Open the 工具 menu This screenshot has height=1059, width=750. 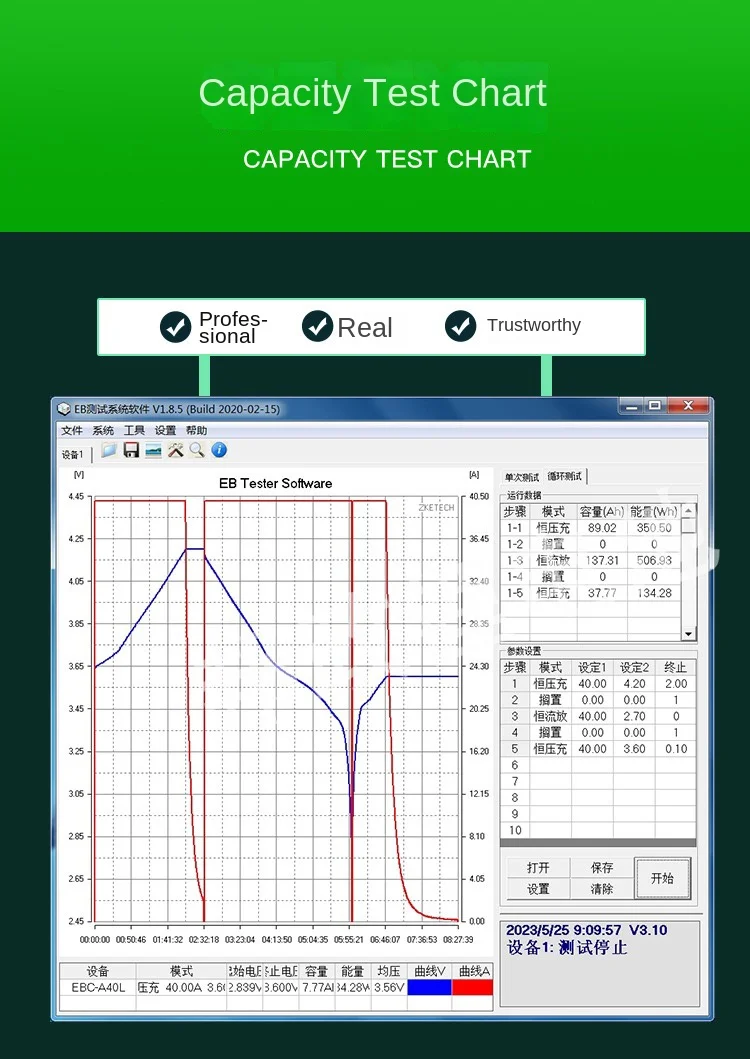coord(134,431)
